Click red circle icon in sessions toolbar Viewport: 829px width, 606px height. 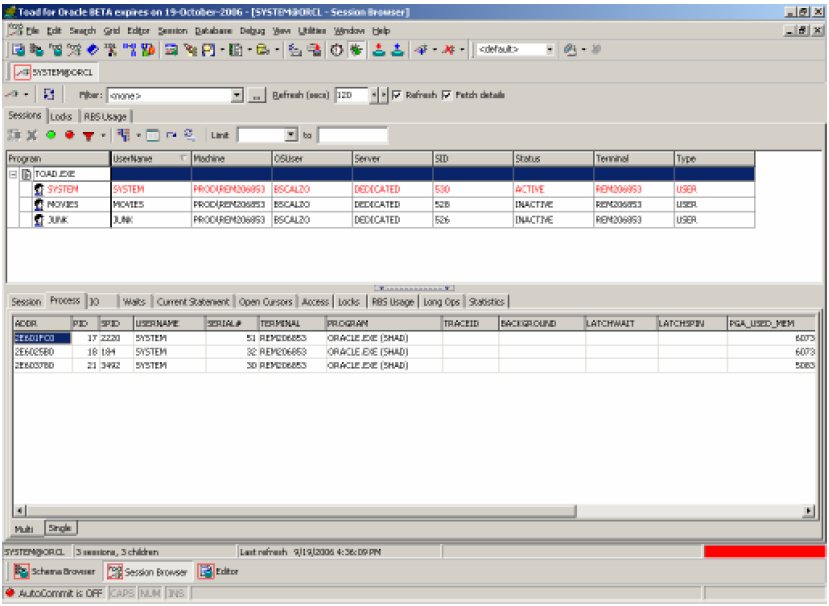(x=69, y=135)
